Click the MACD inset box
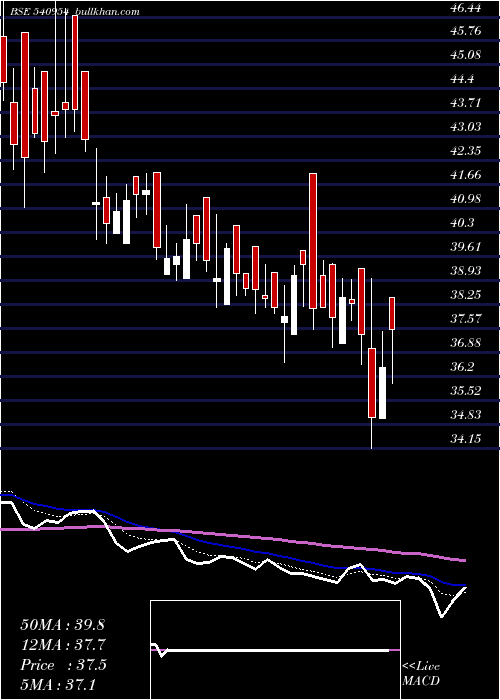 pyautogui.click(x=275, y=650)
